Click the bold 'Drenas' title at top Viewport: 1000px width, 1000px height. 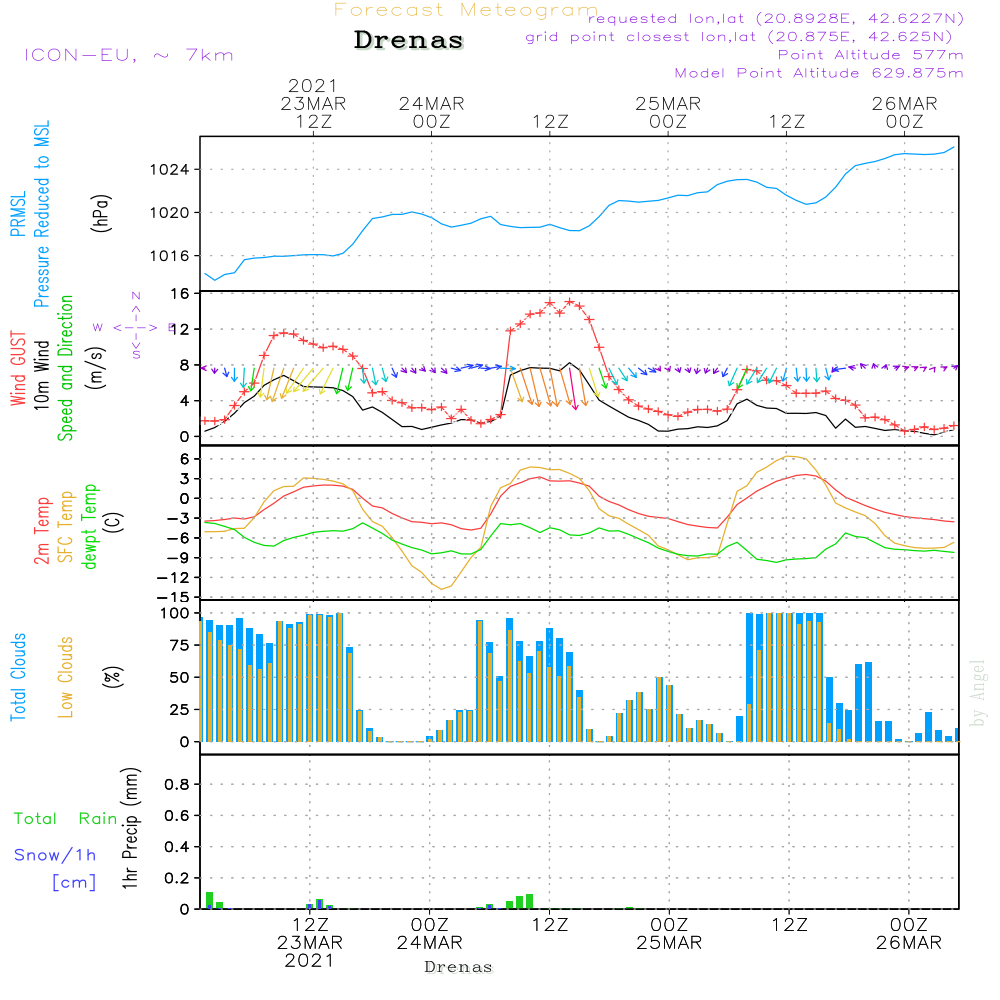coord(408,40)
